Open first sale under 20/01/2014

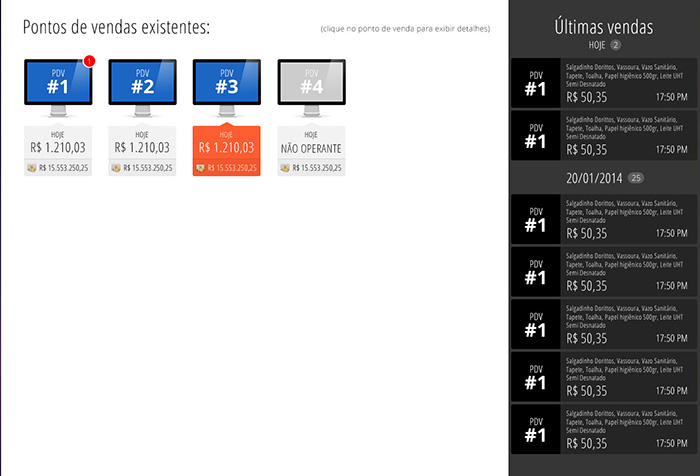pyautogui.click(x=603, y=217)
